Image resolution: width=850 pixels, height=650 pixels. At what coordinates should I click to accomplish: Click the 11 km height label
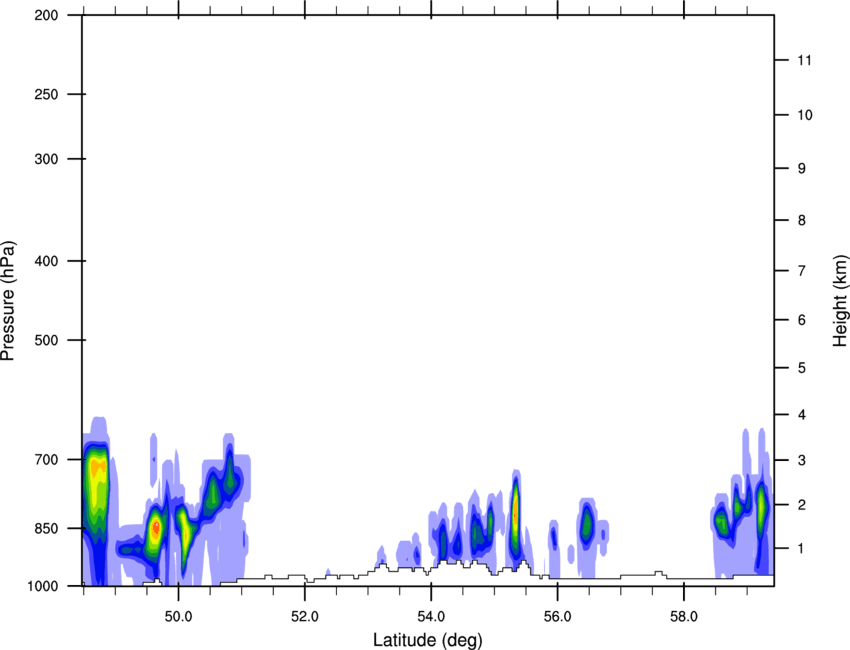804,60
